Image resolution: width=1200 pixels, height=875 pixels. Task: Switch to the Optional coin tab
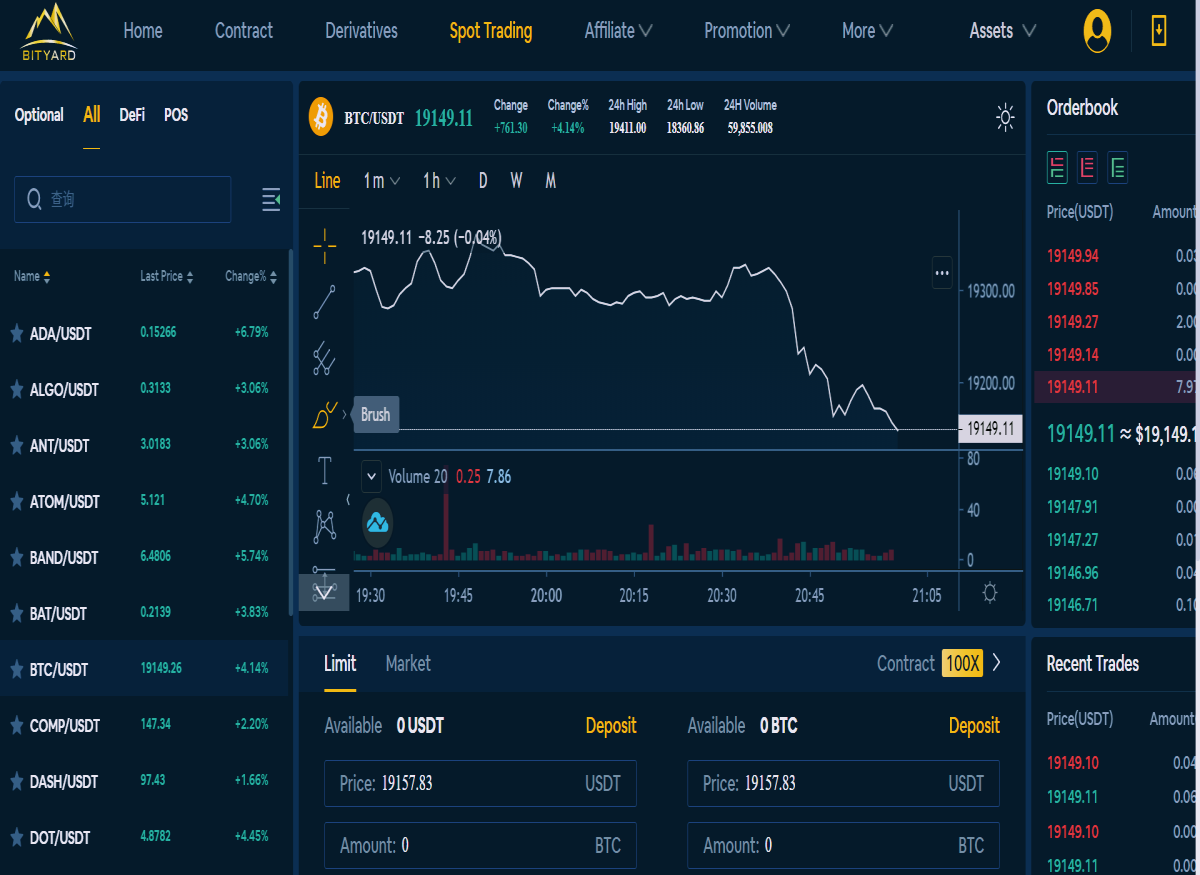[39, 115]
